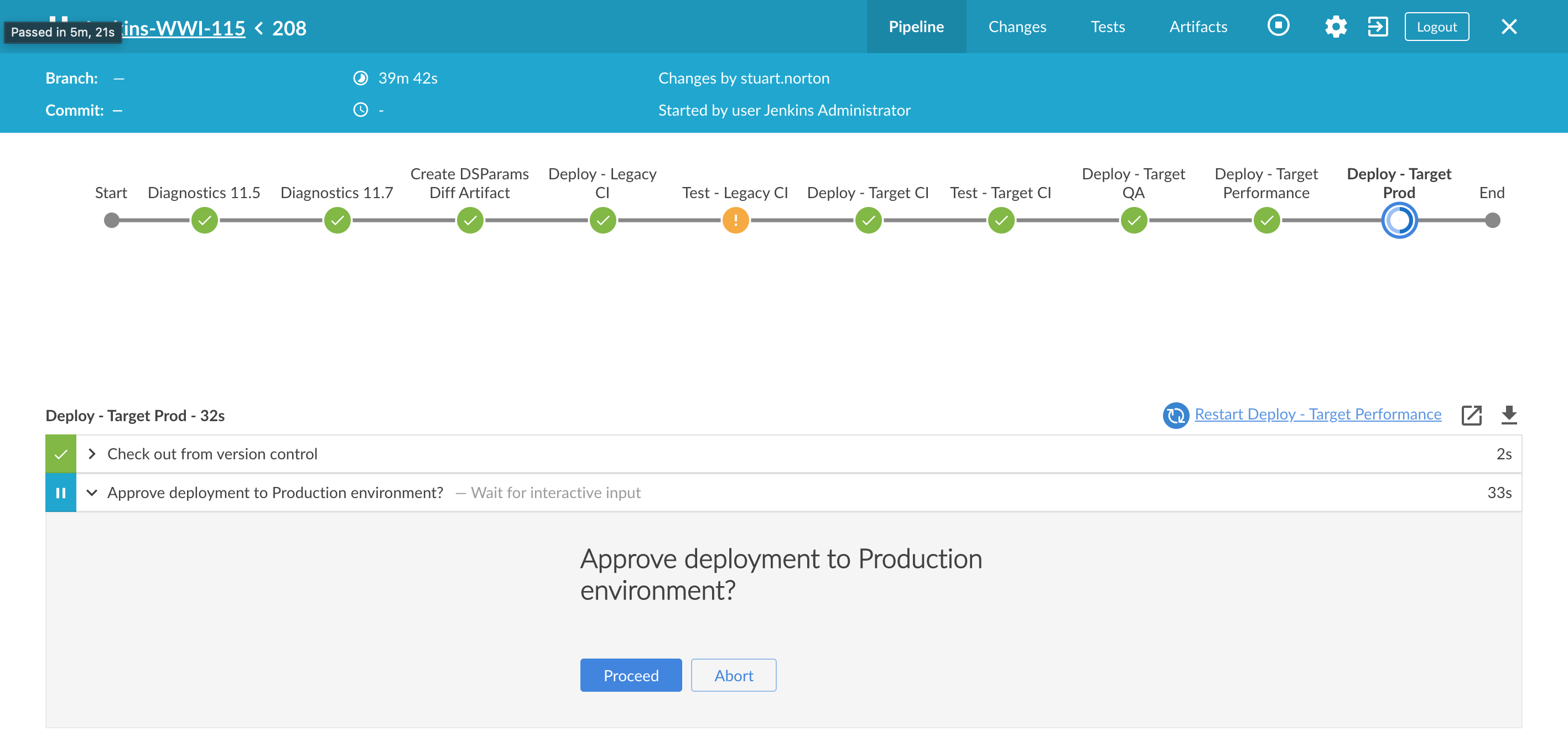
Task: Open the log in new window icon
Action: 1471,415
